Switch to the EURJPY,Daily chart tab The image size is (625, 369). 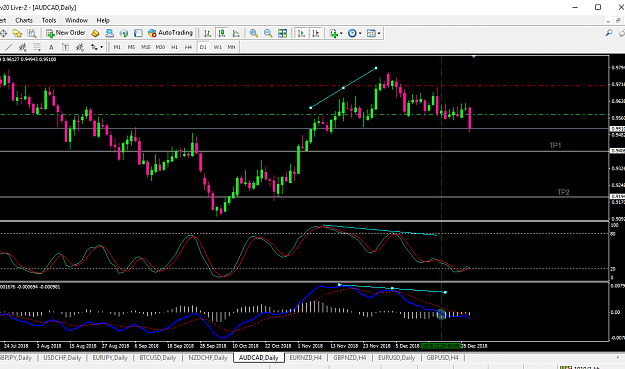(x=110, y=358)
